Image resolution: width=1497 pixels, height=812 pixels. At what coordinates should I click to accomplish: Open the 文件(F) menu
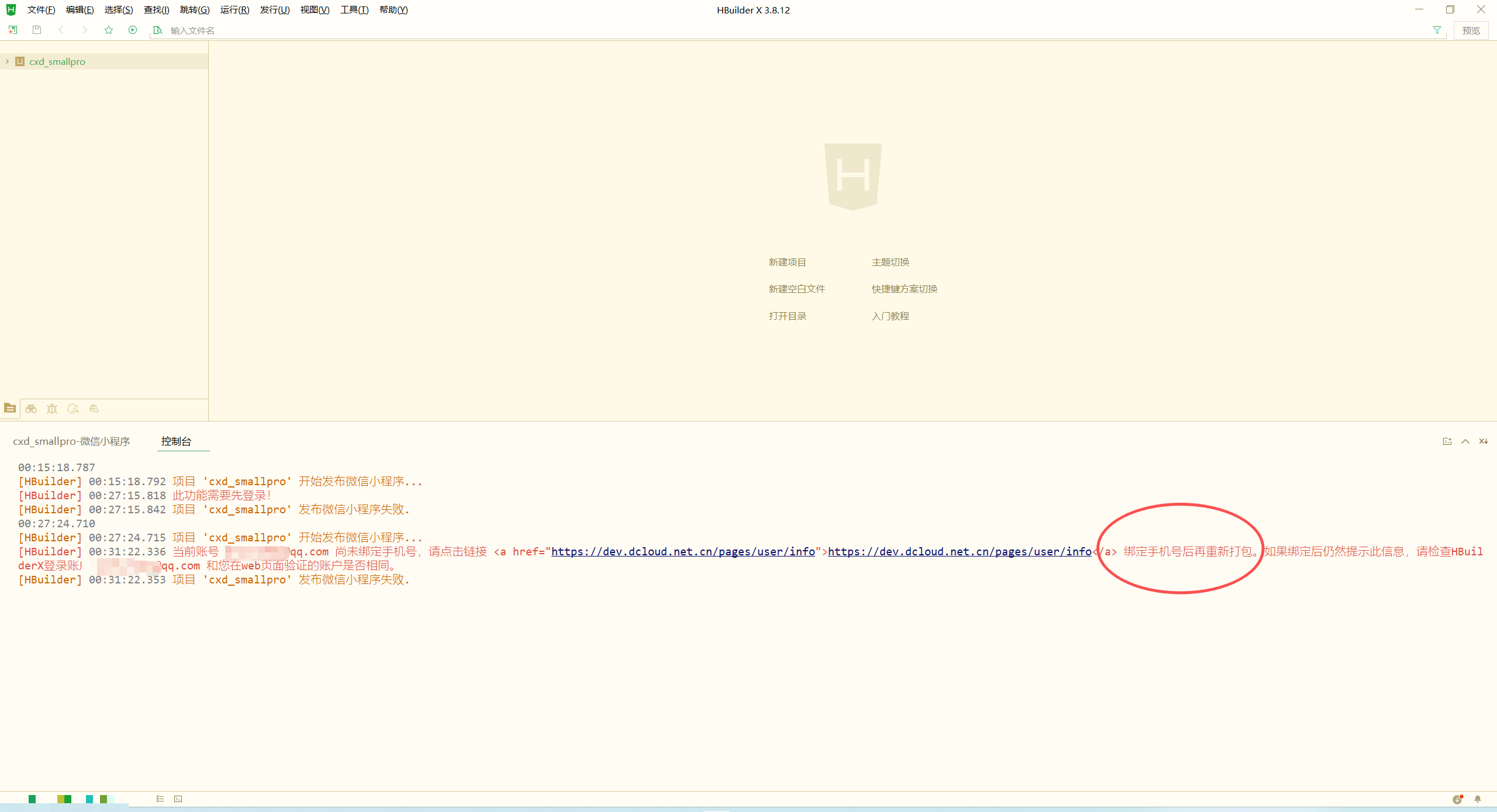click(41, 10)
